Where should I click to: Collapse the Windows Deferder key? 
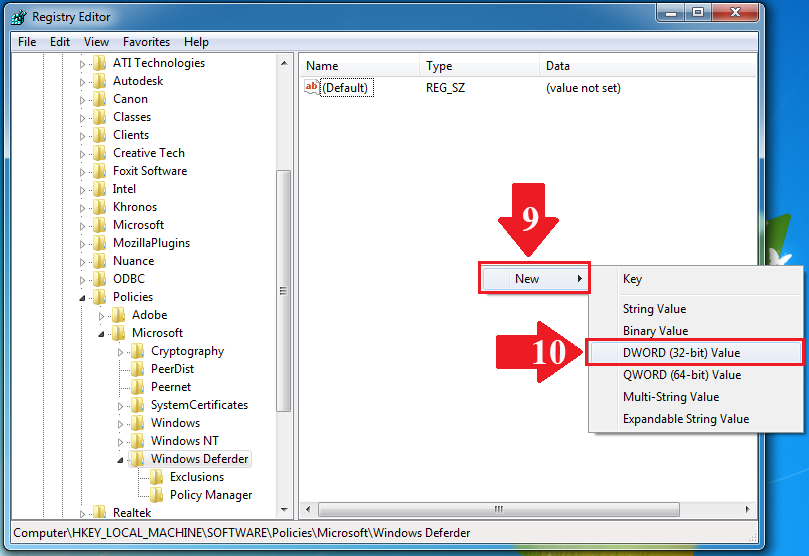coord(120,460)
